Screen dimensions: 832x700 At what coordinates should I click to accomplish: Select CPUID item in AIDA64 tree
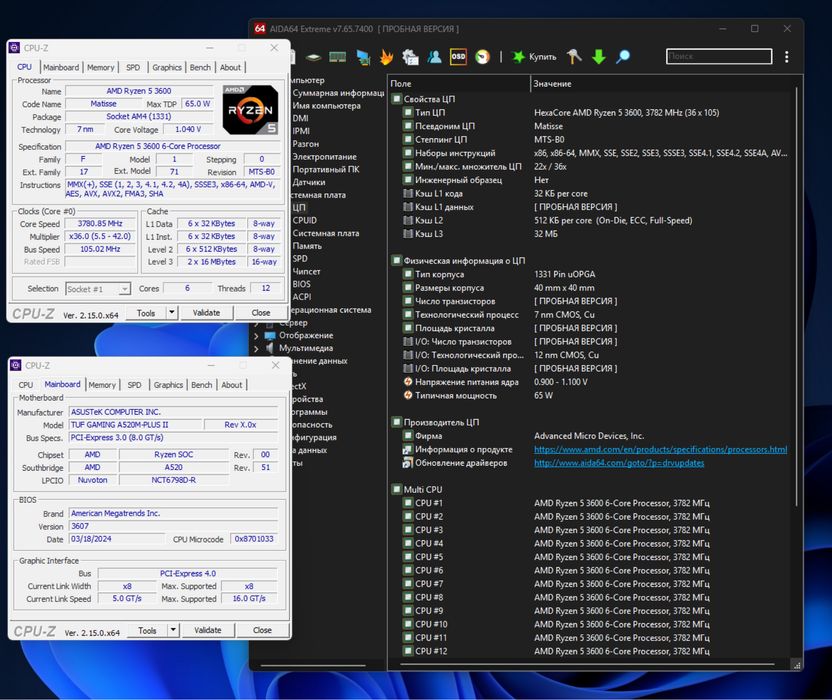305,220
